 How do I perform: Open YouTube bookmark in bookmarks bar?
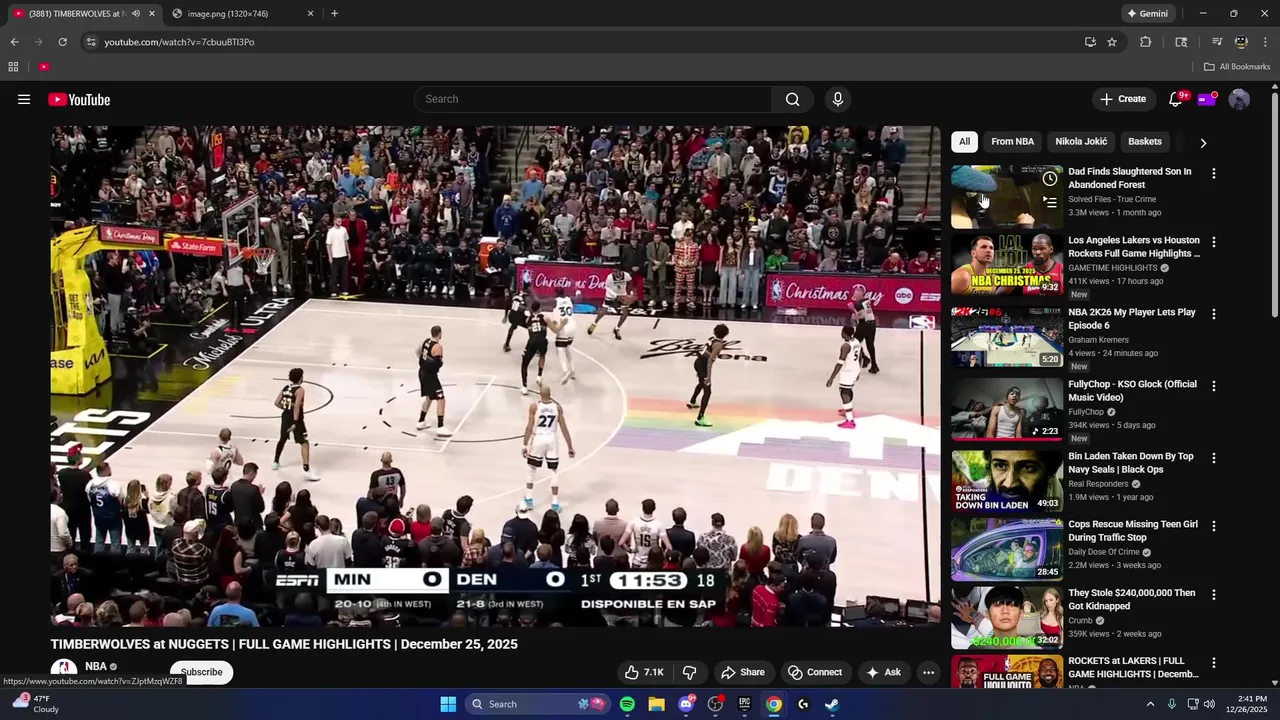(x=44, y=67)
